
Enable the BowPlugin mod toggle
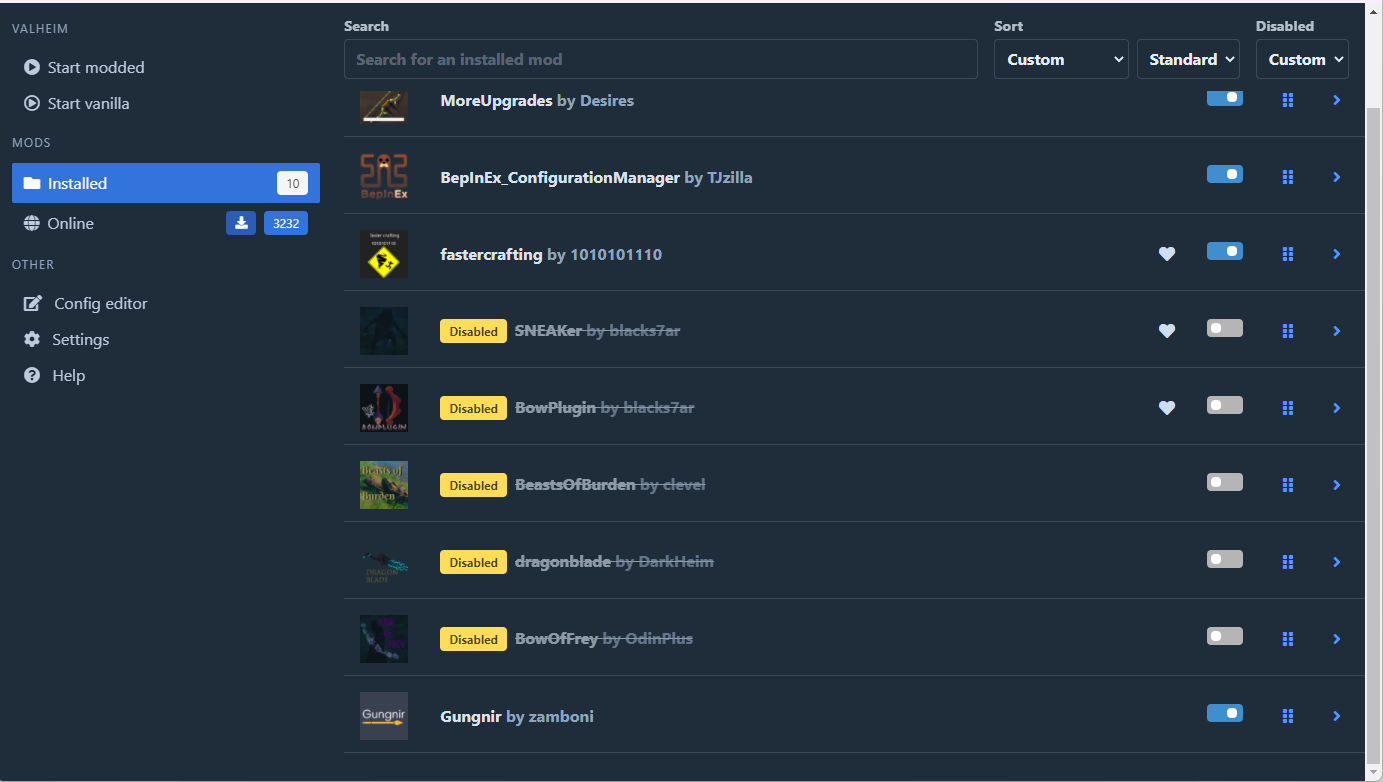(x=1225, y=405)
